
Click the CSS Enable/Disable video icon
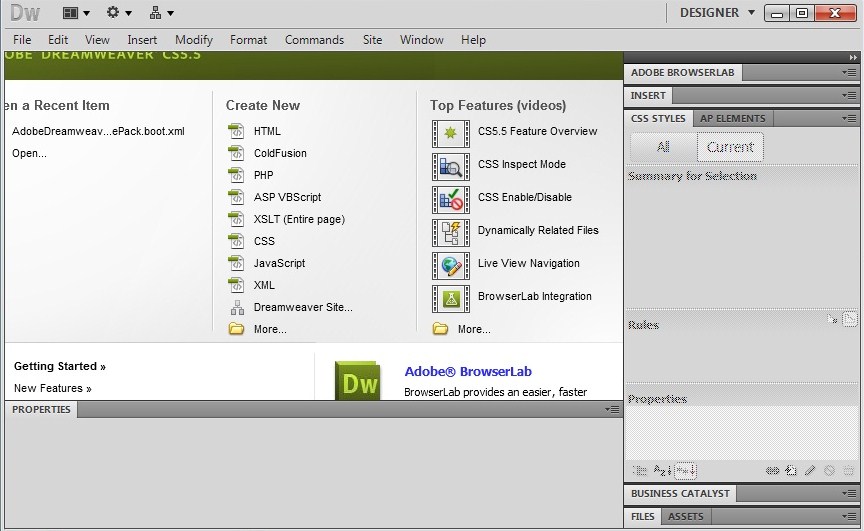(451, 199)
